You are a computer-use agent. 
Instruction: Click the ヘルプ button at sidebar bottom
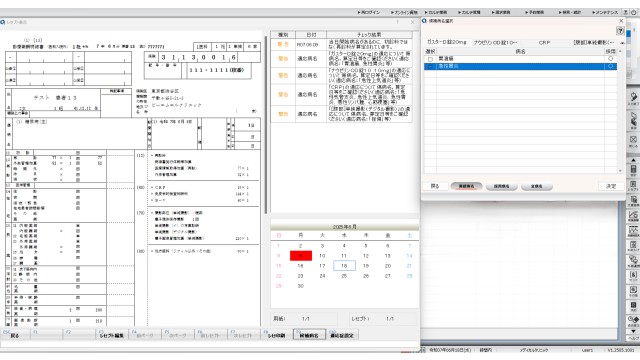pyautogui.click(x=633, y=338)
